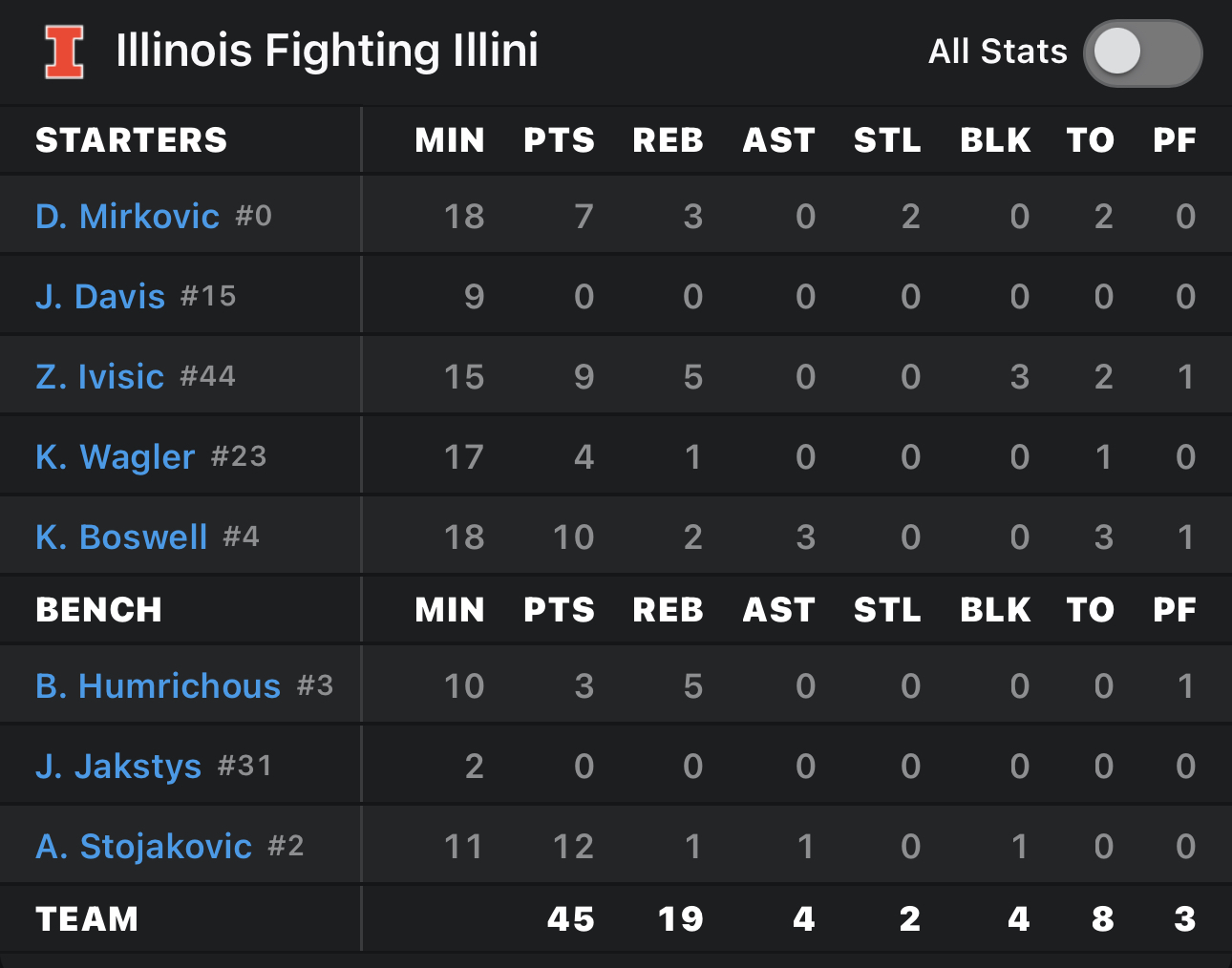The height and width of the screenshot is (968, 1232).
Task: View A. Stojakovic player profile
Action: (x=143, y=847)
